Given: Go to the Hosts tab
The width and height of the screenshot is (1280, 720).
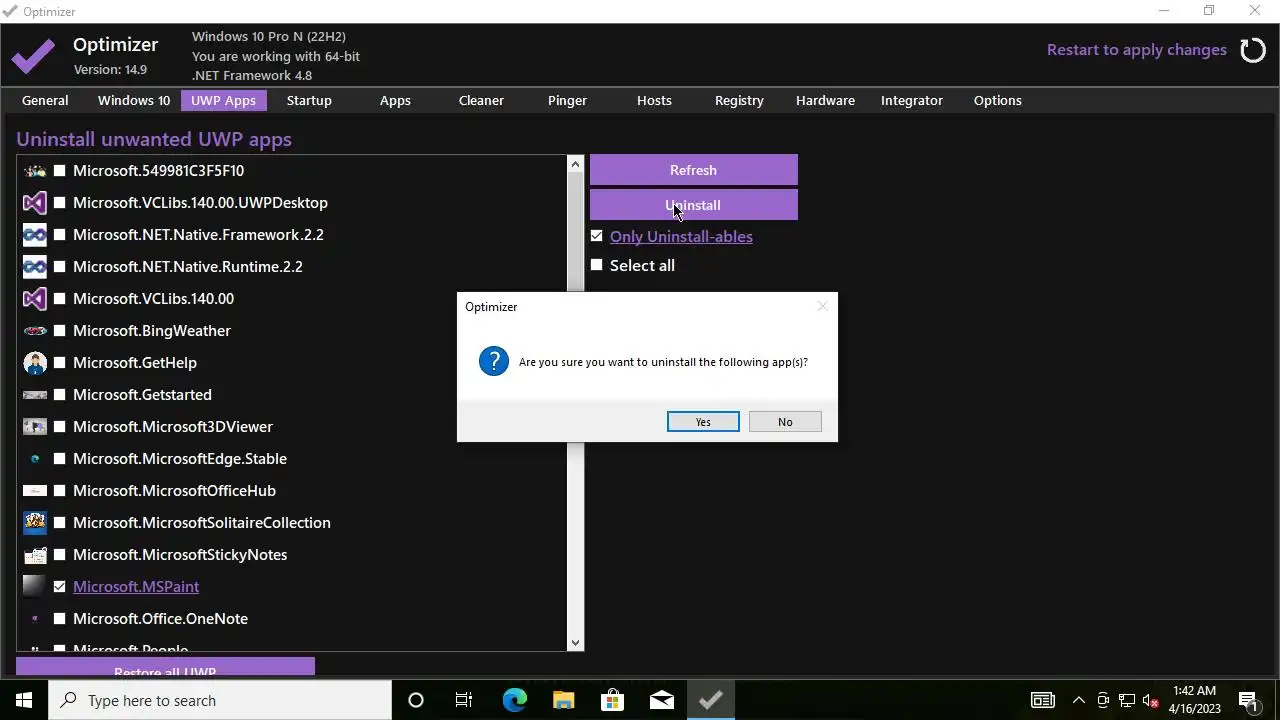Looking at the screenshot, I should click(x=654, y=100).
